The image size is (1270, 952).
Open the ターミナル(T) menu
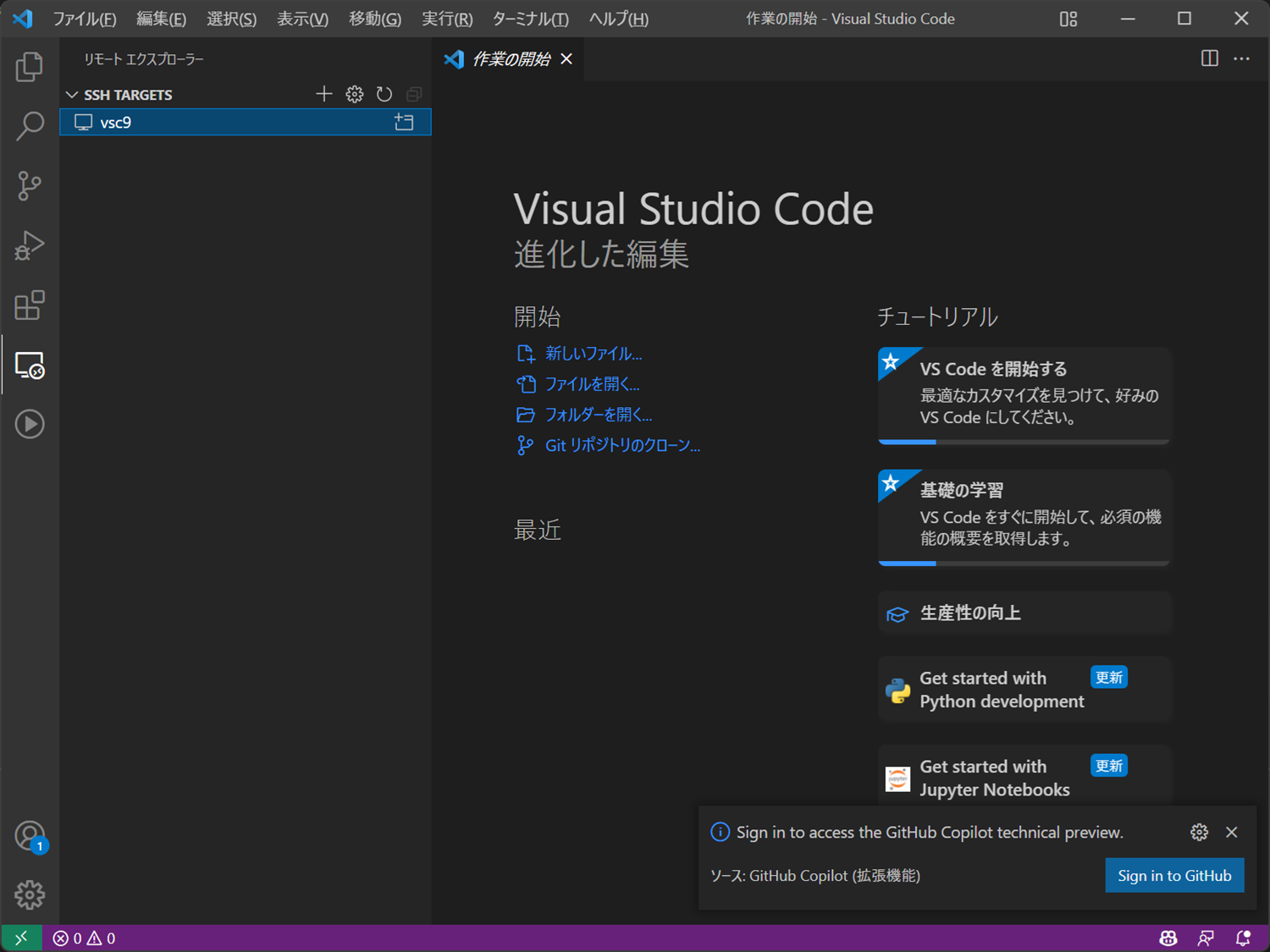(x=530, y=19)
